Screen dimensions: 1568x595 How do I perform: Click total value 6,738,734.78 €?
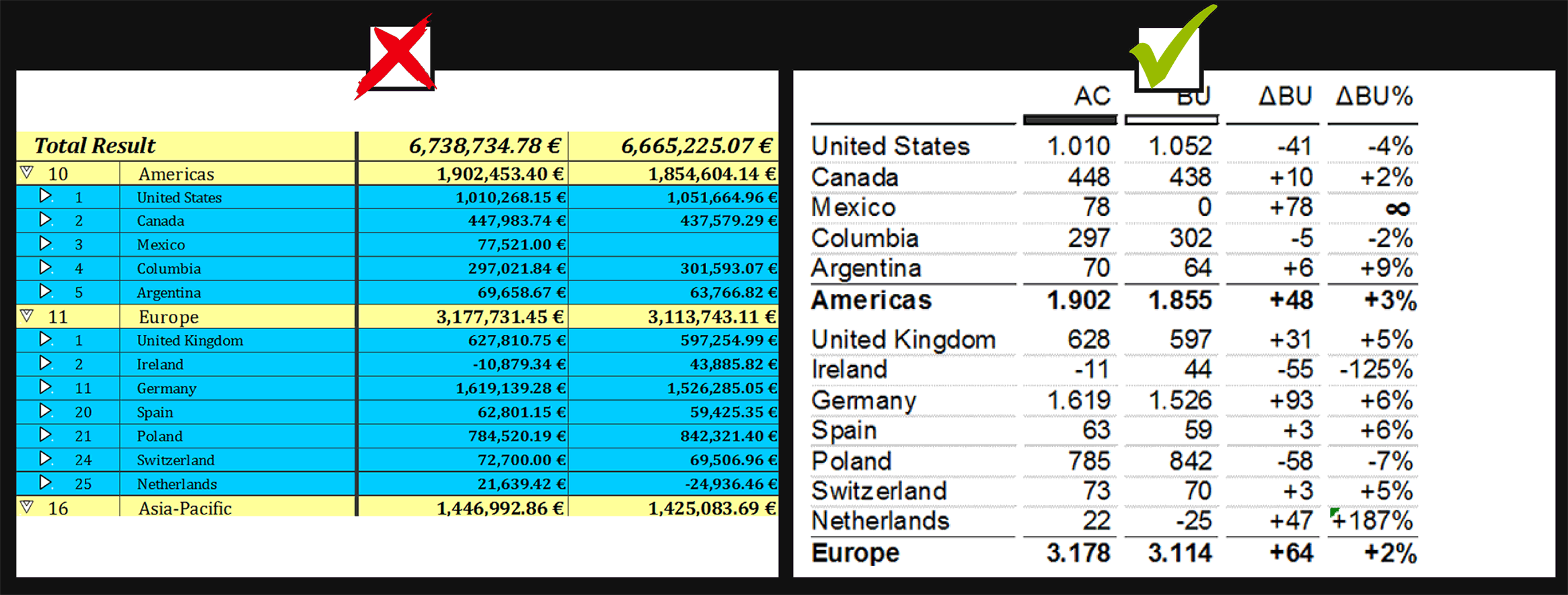484,146
